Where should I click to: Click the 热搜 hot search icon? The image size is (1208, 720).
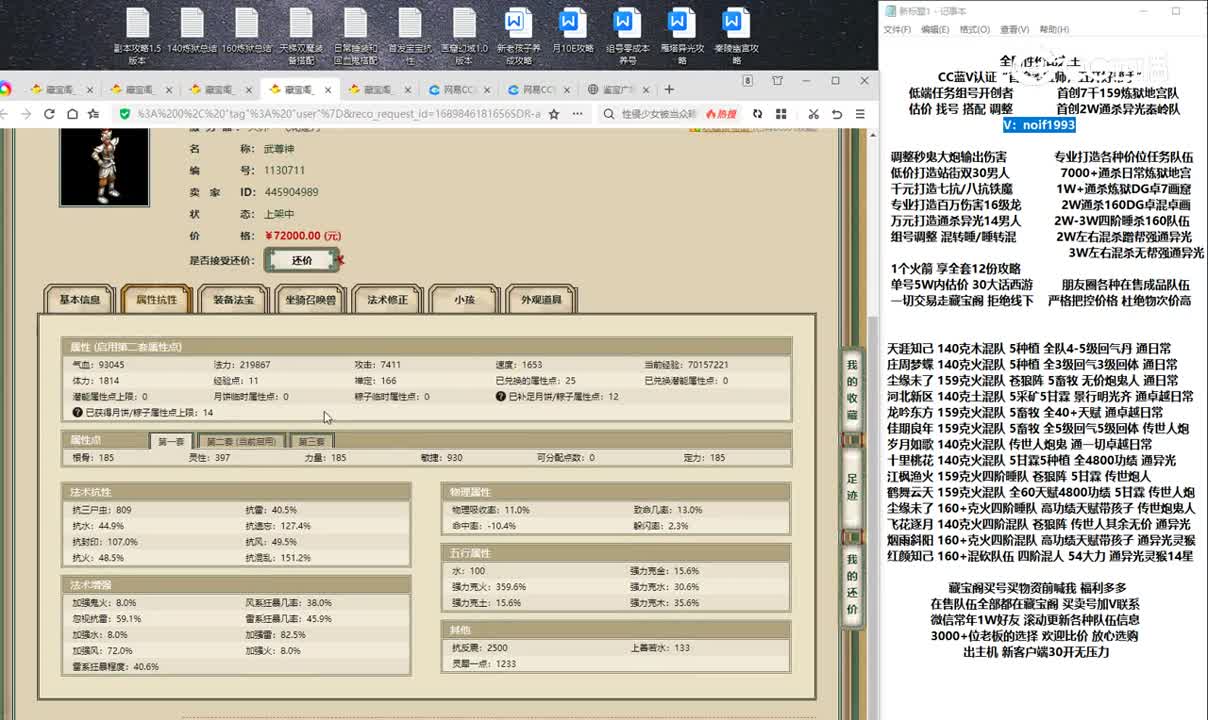pyautogui.click(x=720, y=114)
